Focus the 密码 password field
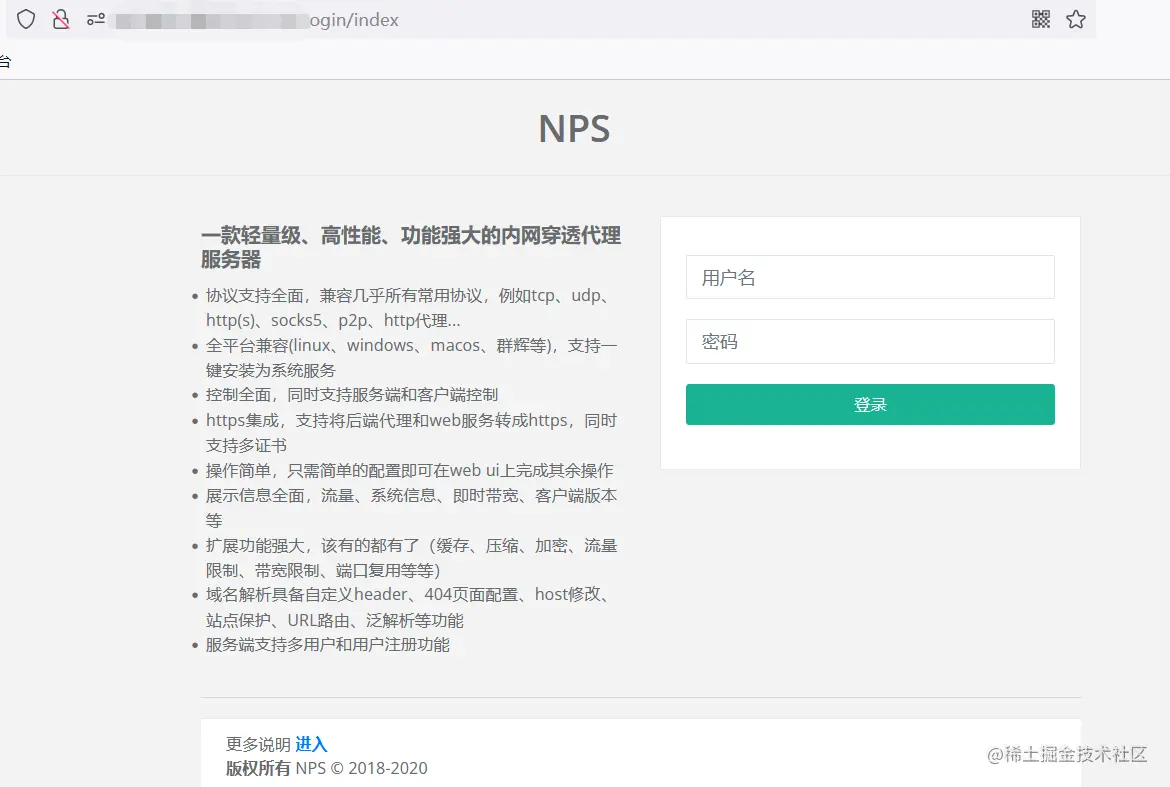This screenshot has width=1170, height=787. point(870,342)
